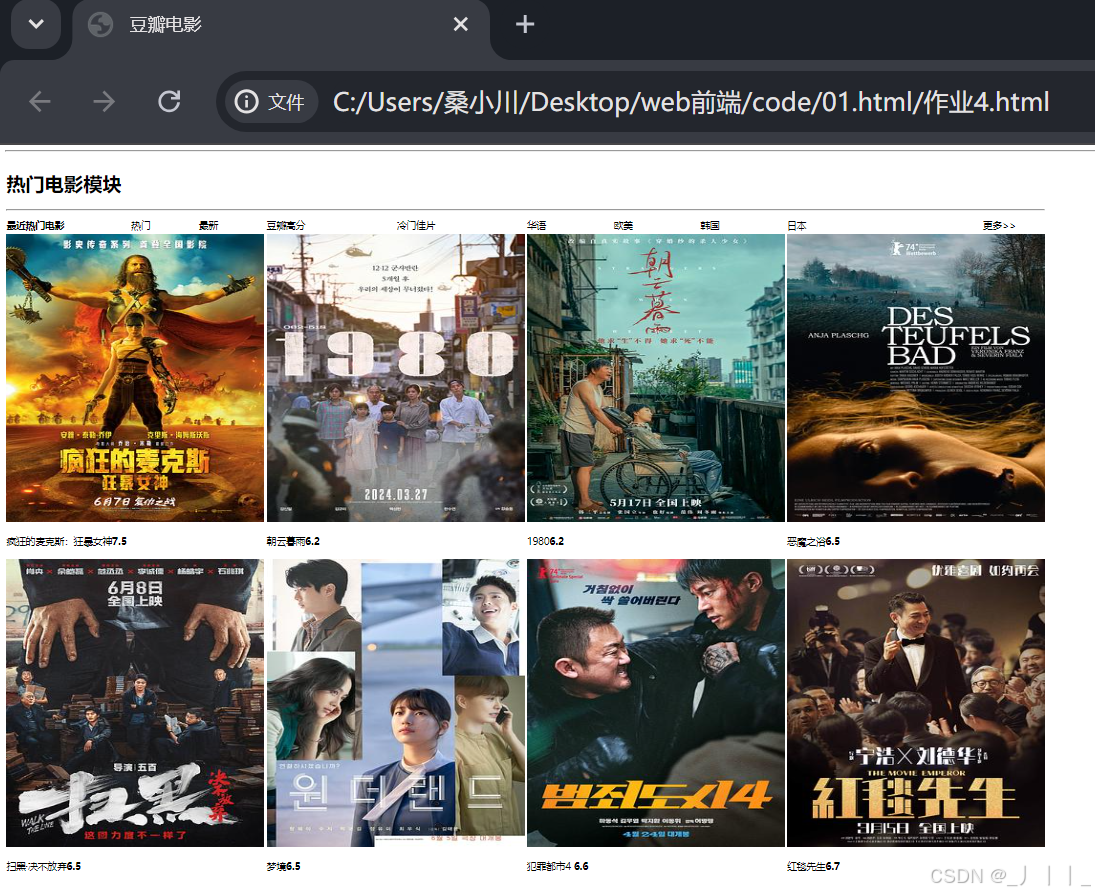This screenshot has height=893, width=1095.
Task: Click the caption 扫黑·决不放弃6.5
Action: (44, 866)
